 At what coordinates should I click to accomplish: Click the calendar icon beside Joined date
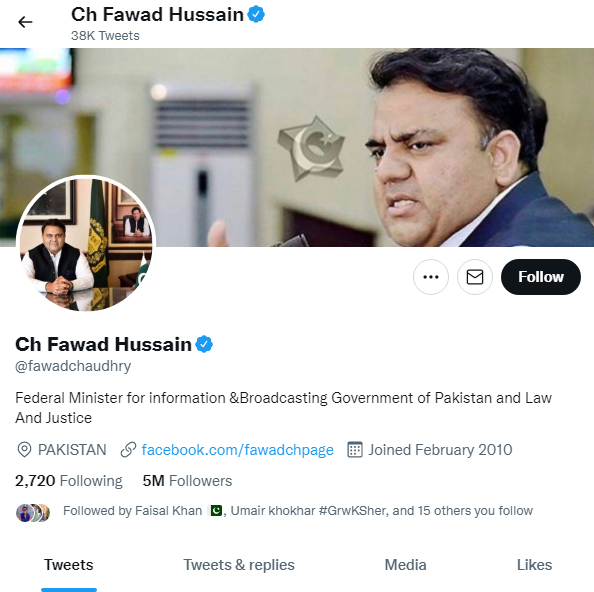[x=355, y=450]
